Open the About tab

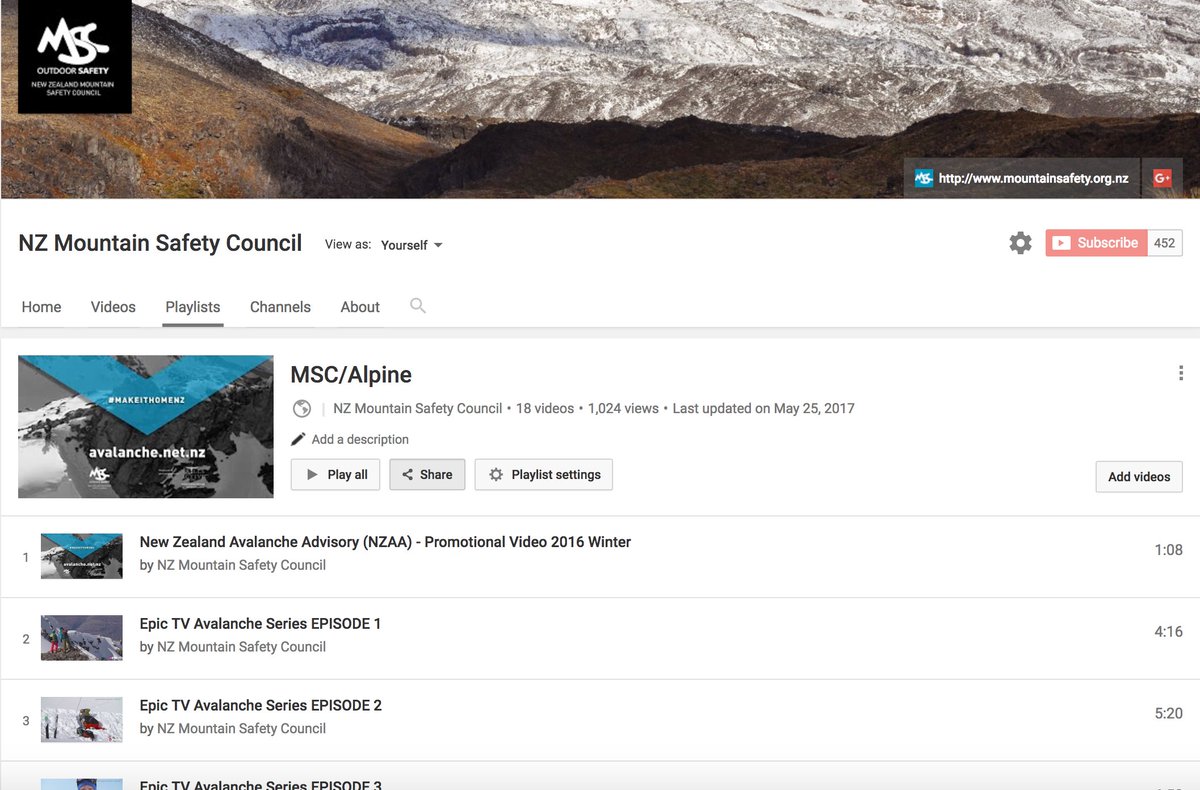coord(360,307)
